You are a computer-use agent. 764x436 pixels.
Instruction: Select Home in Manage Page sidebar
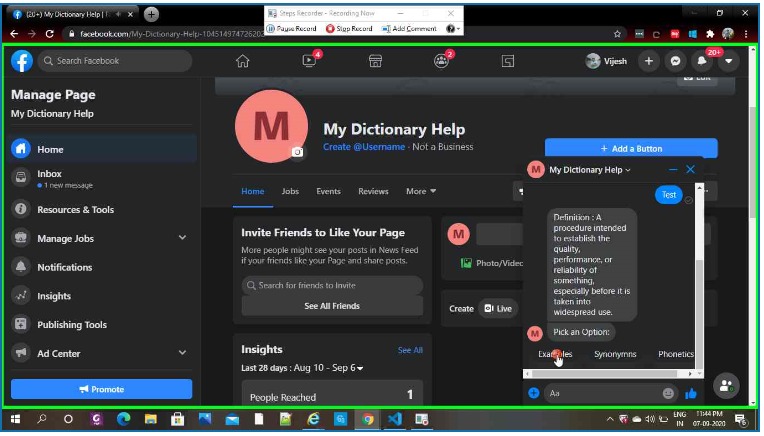[x=102, y=149]
